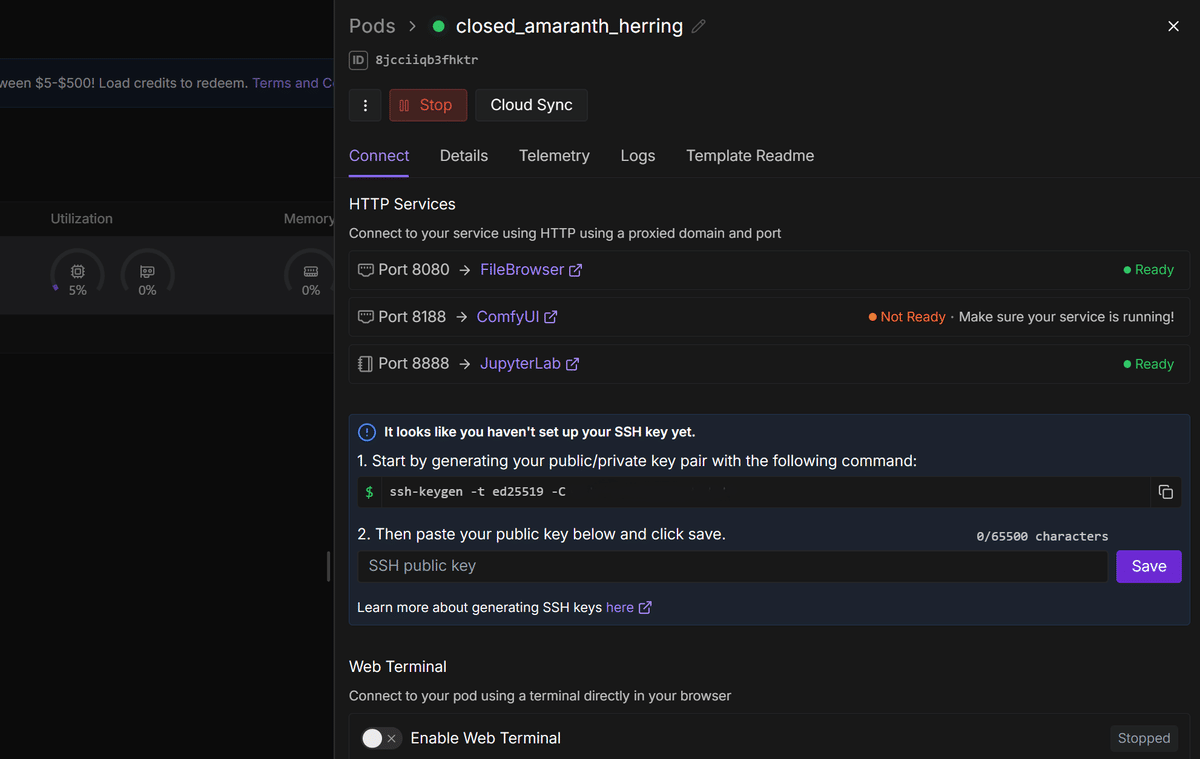Switch to the Telemetry tab
This screenshot has width=1200, height=759.
(x=554, y=156)
